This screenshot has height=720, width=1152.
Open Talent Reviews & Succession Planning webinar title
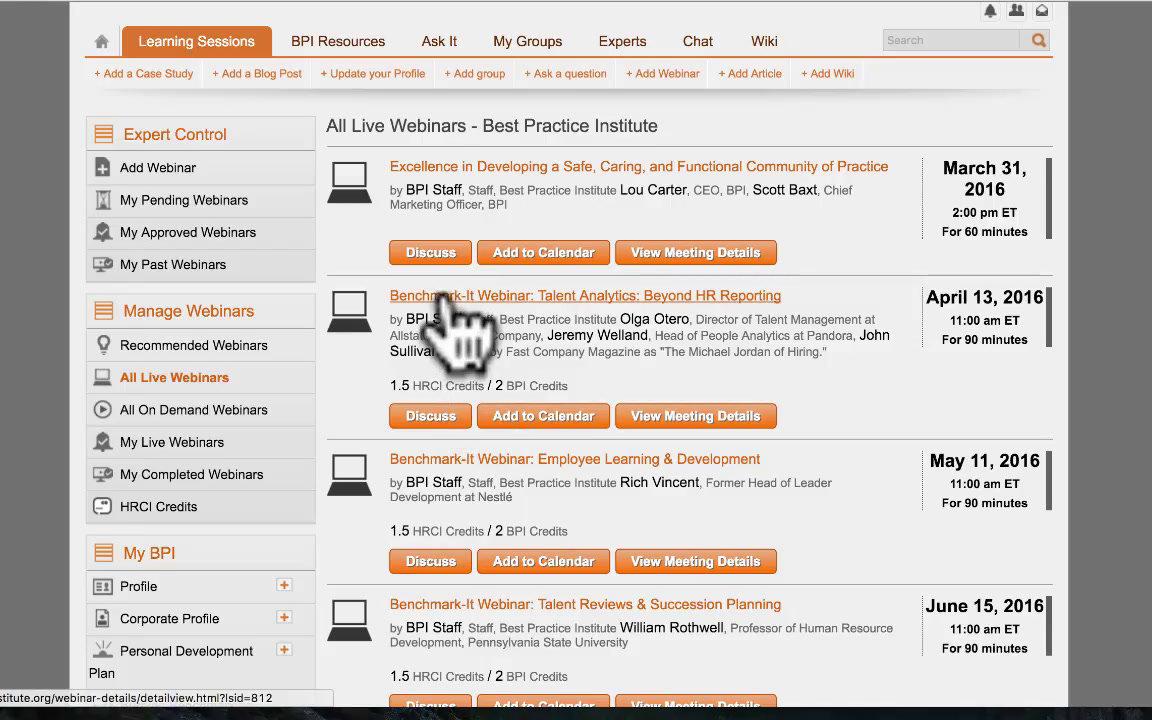(x=586, y=604)
